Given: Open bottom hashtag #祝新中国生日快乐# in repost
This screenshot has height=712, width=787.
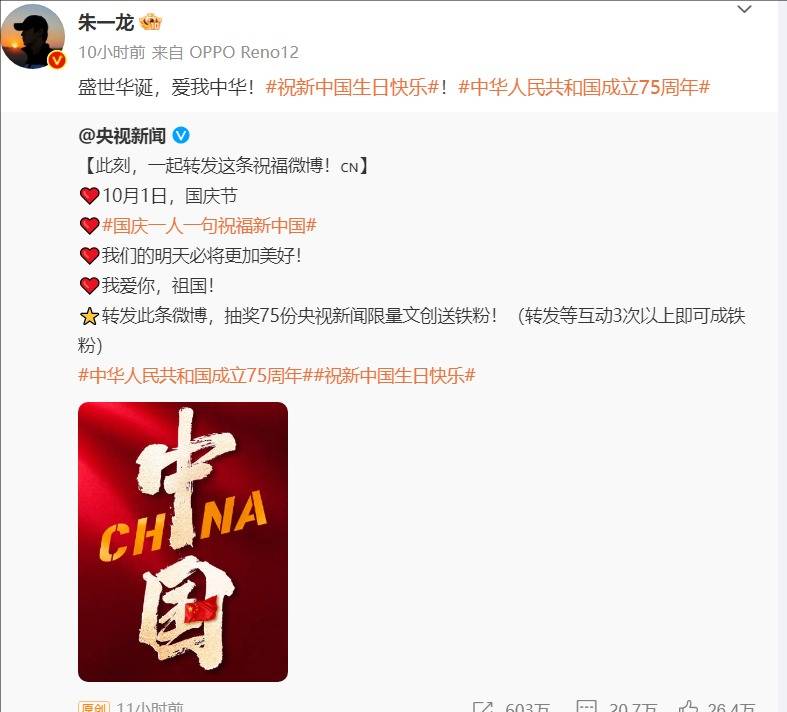Looking at the screenshot, I should tap(395, 375).
